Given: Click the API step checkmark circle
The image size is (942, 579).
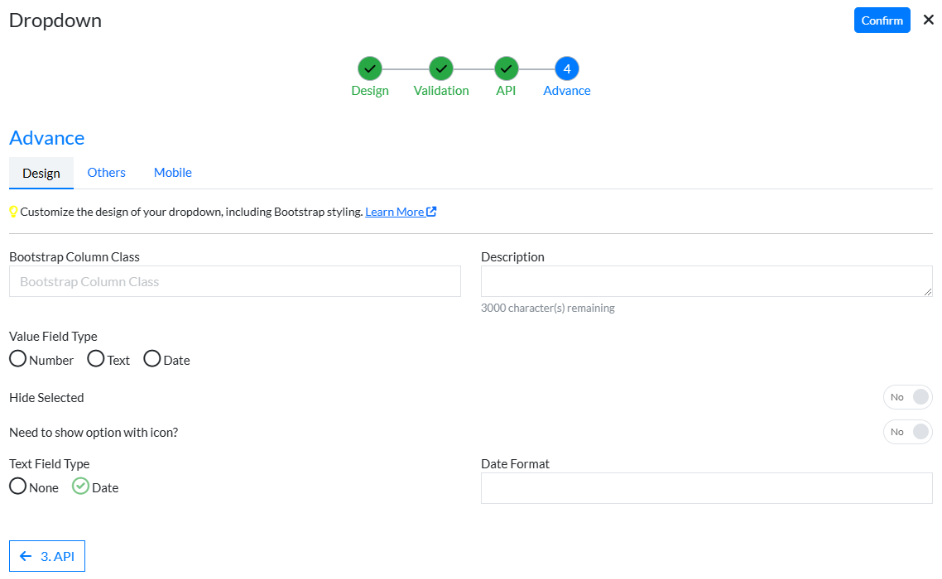Looking at the screenshot, I should pos(506,69).
